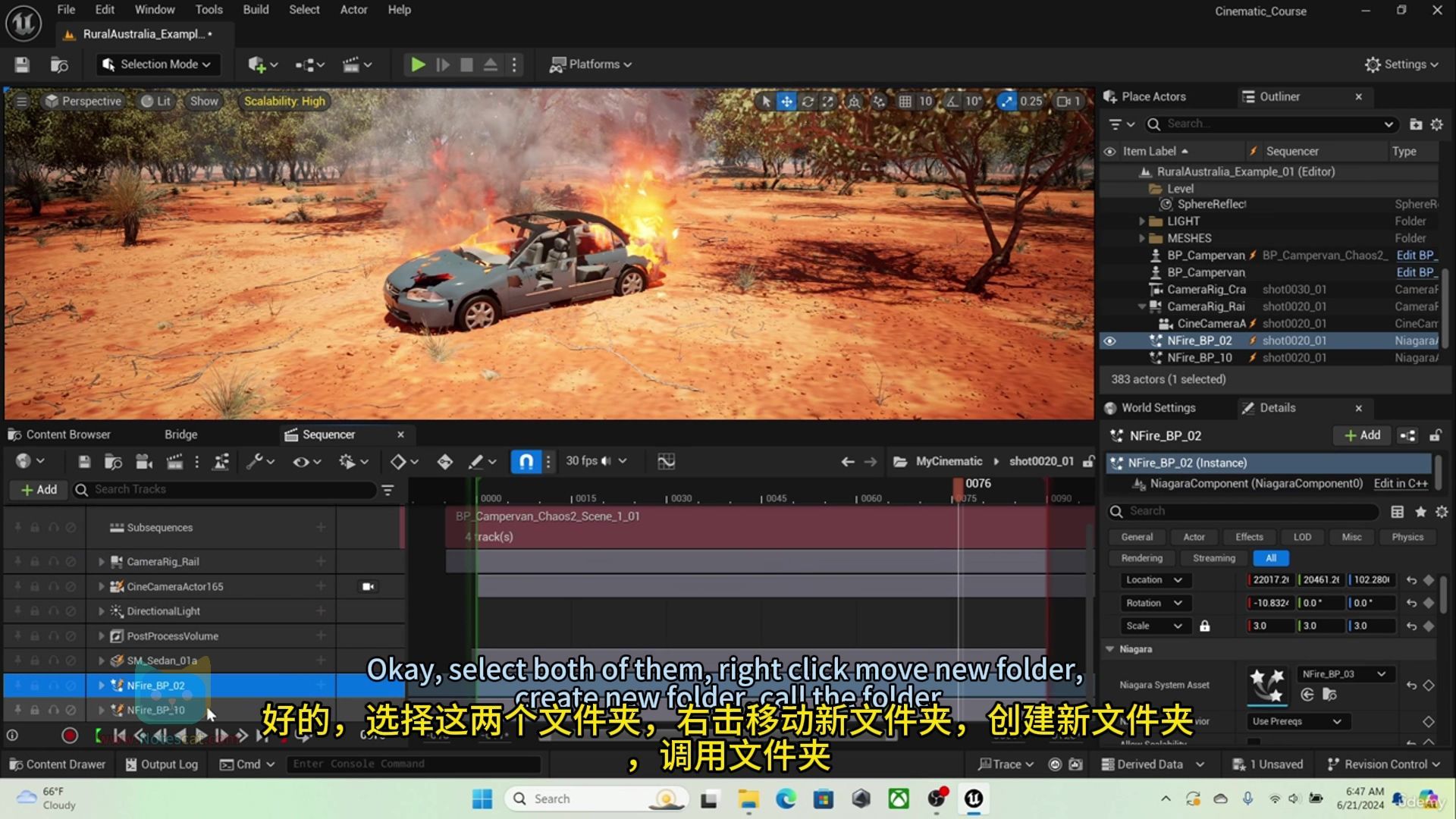
Task: Toggle Sequencer snapping magnet button
Action: (526, 461)
